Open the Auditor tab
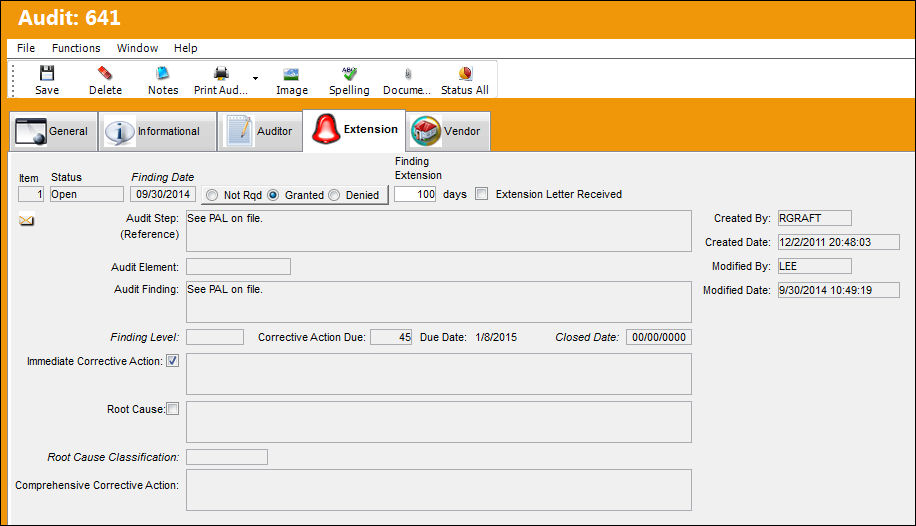This screenshot has height=526, width=916. coord(260,131)
